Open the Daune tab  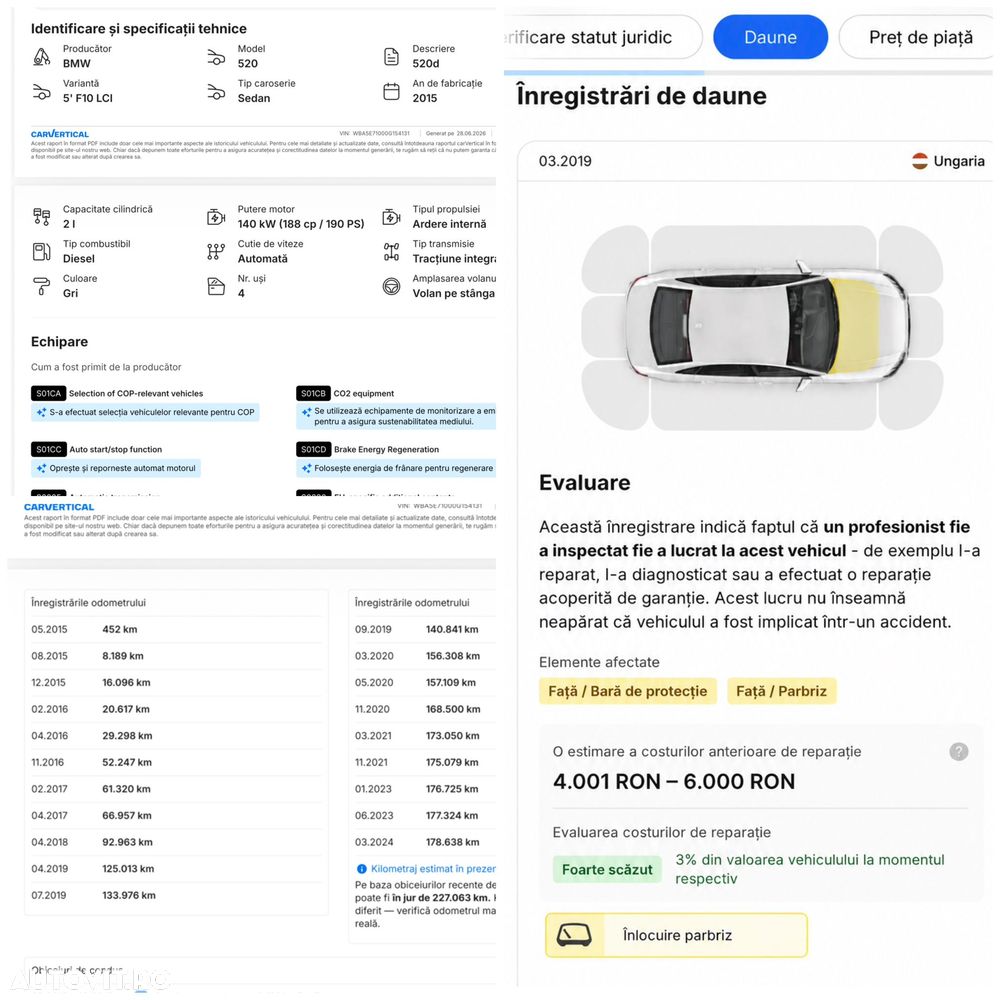(770, 37)
